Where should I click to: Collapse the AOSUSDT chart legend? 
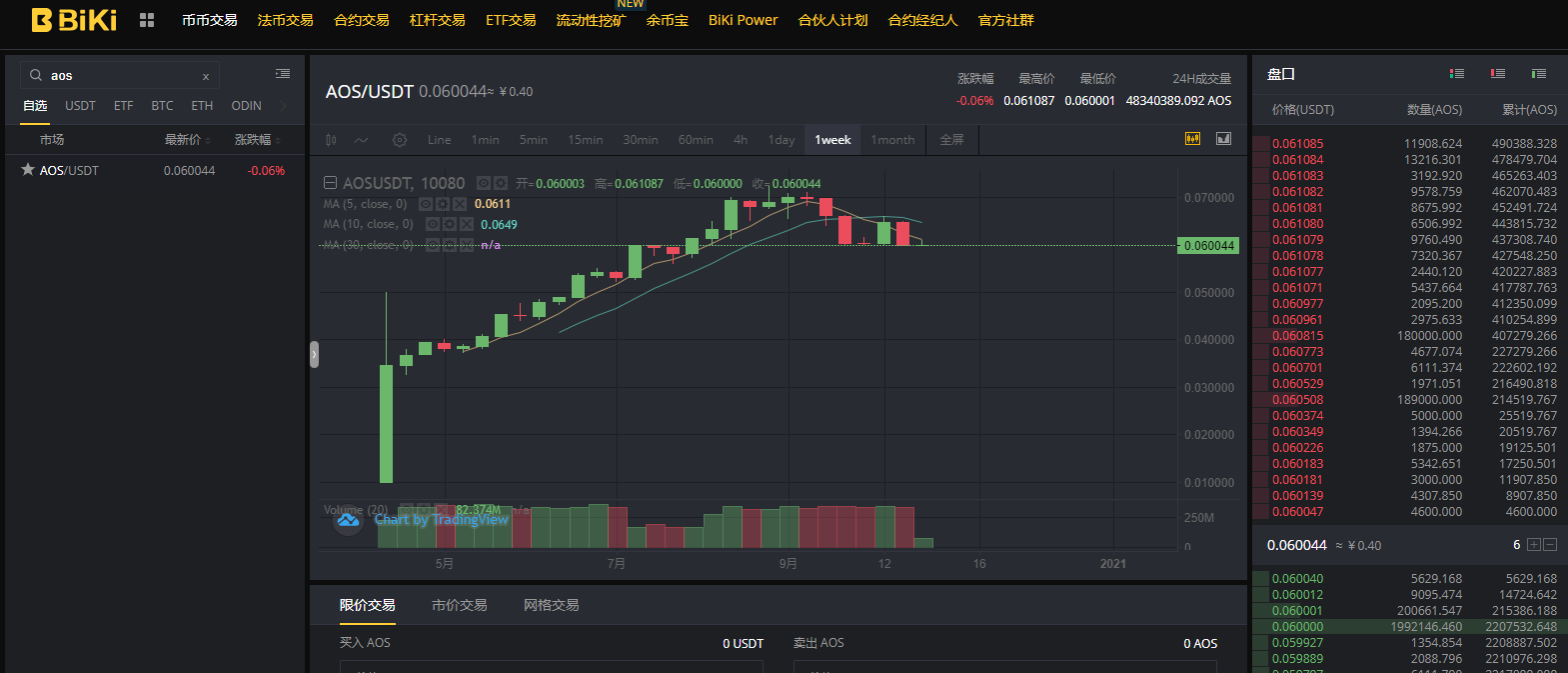click(x=331, y=183)
